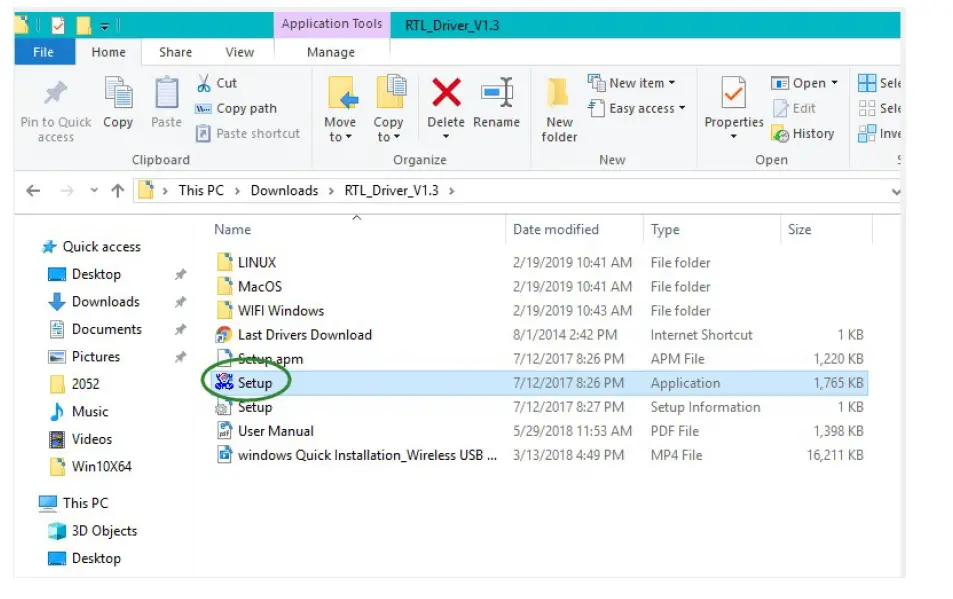Open Music in navigation pane
953x599 pixels.
click(x=89, y=411)
